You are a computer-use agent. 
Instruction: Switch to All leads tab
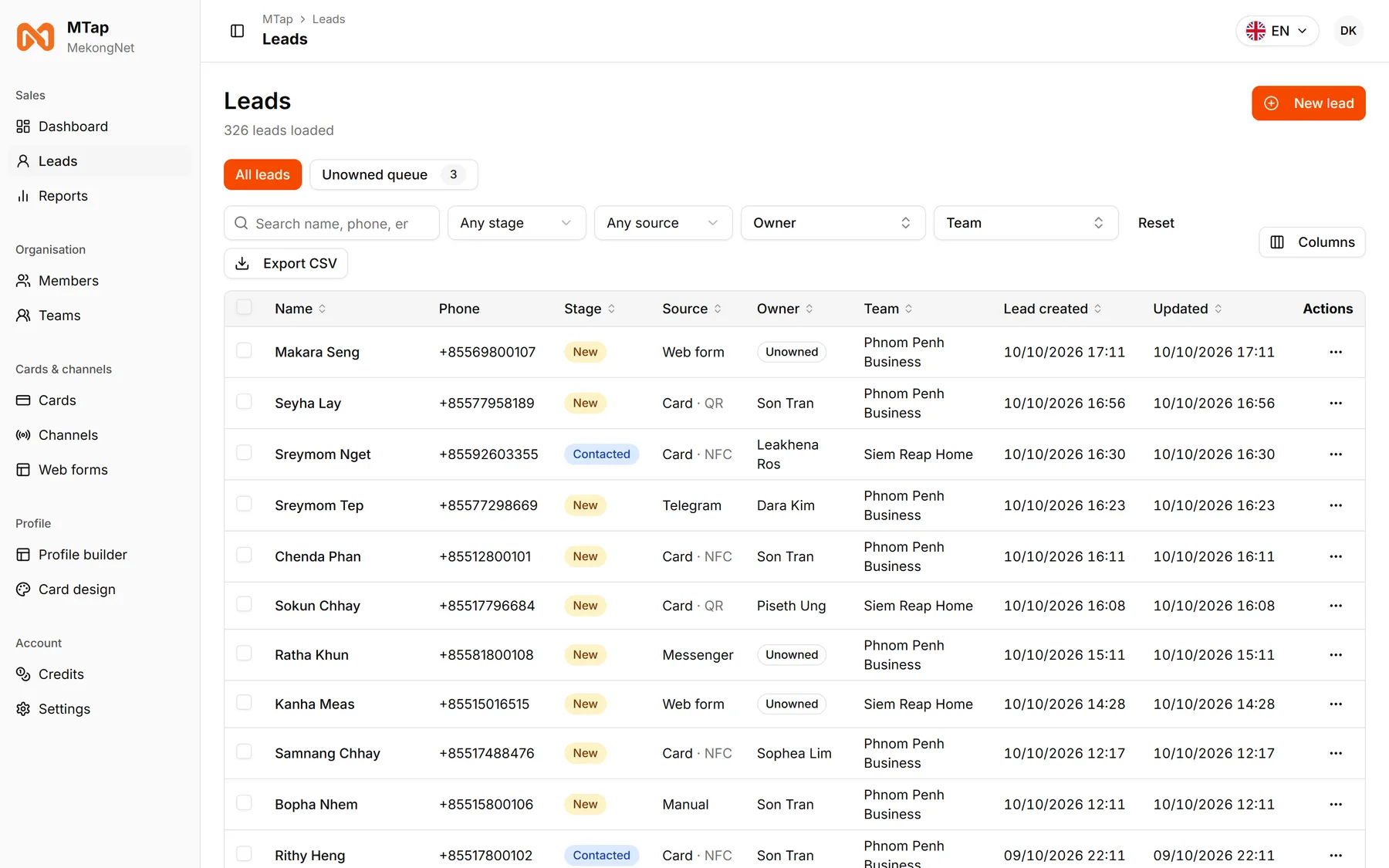coord(262,174)
